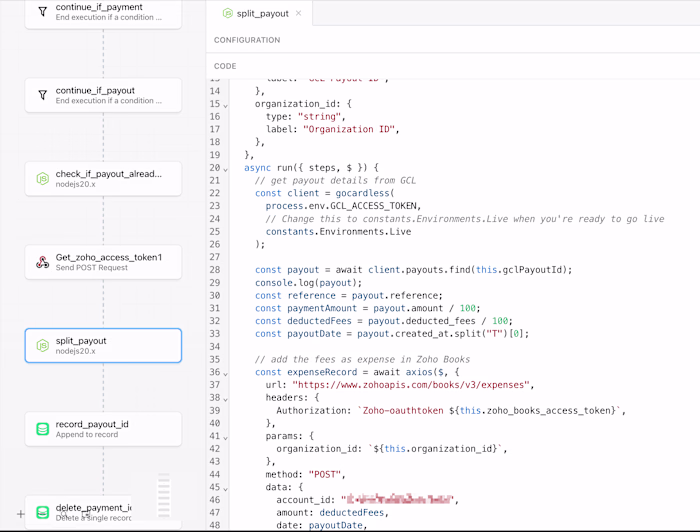The image size is (700, 532).
Task: Click the Authorization header line
Action: tap(451, 411)
